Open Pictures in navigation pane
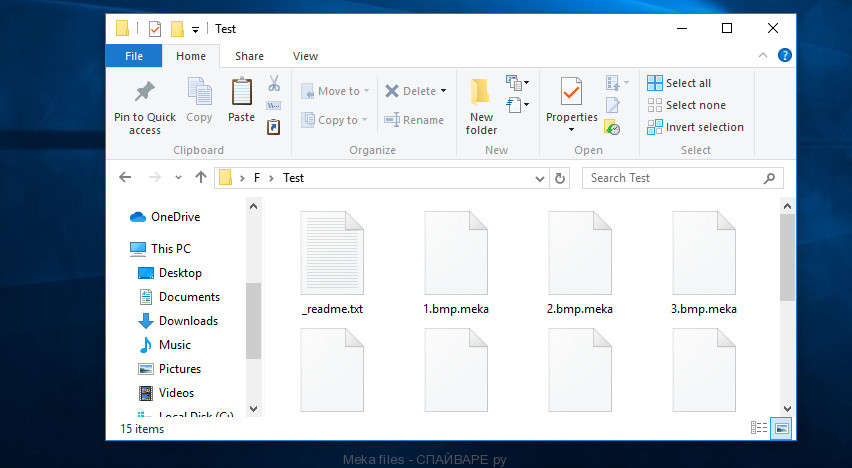The height and width of the screenshot is (468, 852). point(170,369)
